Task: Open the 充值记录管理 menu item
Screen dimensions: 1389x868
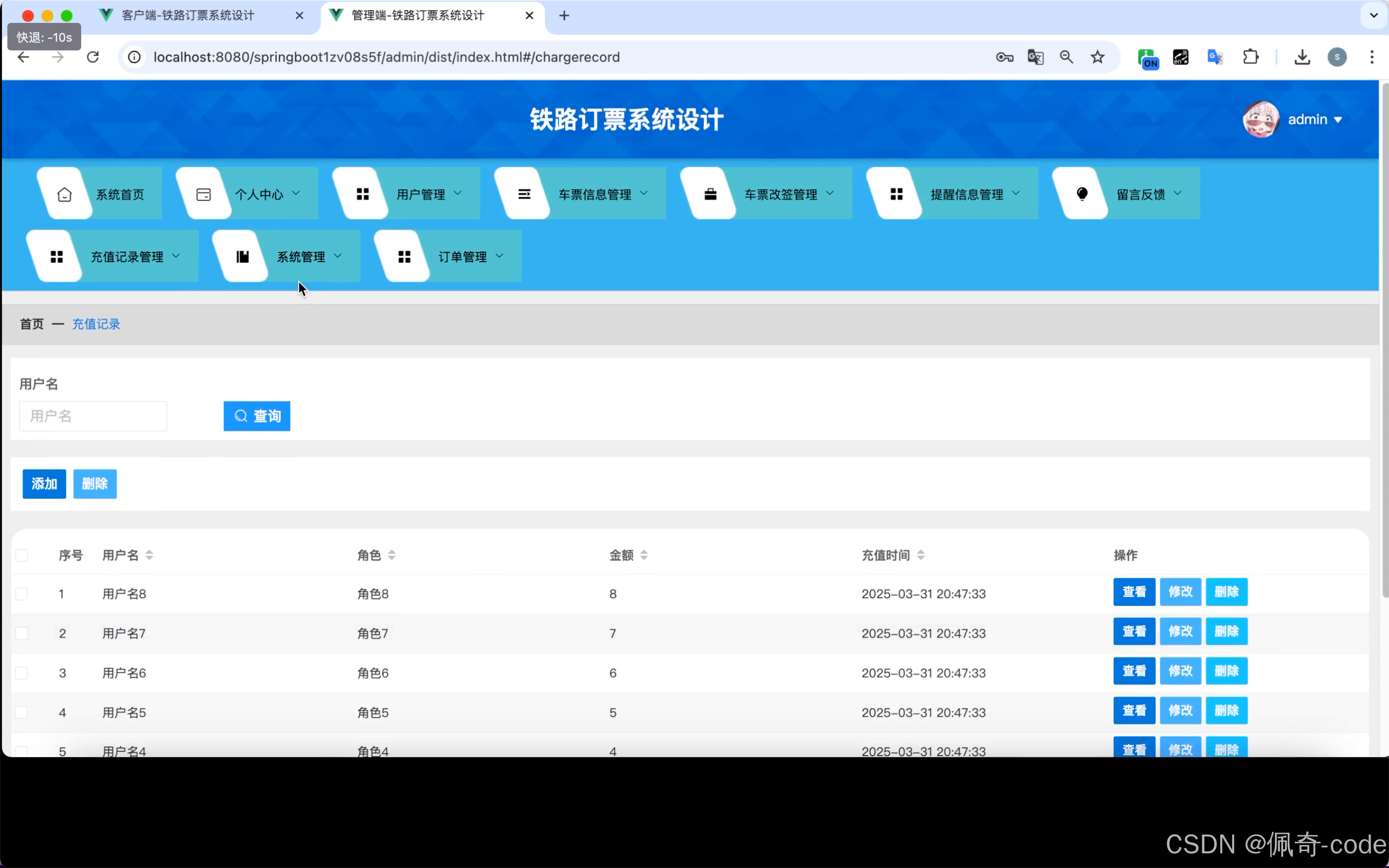Action: tap(127, 257)
